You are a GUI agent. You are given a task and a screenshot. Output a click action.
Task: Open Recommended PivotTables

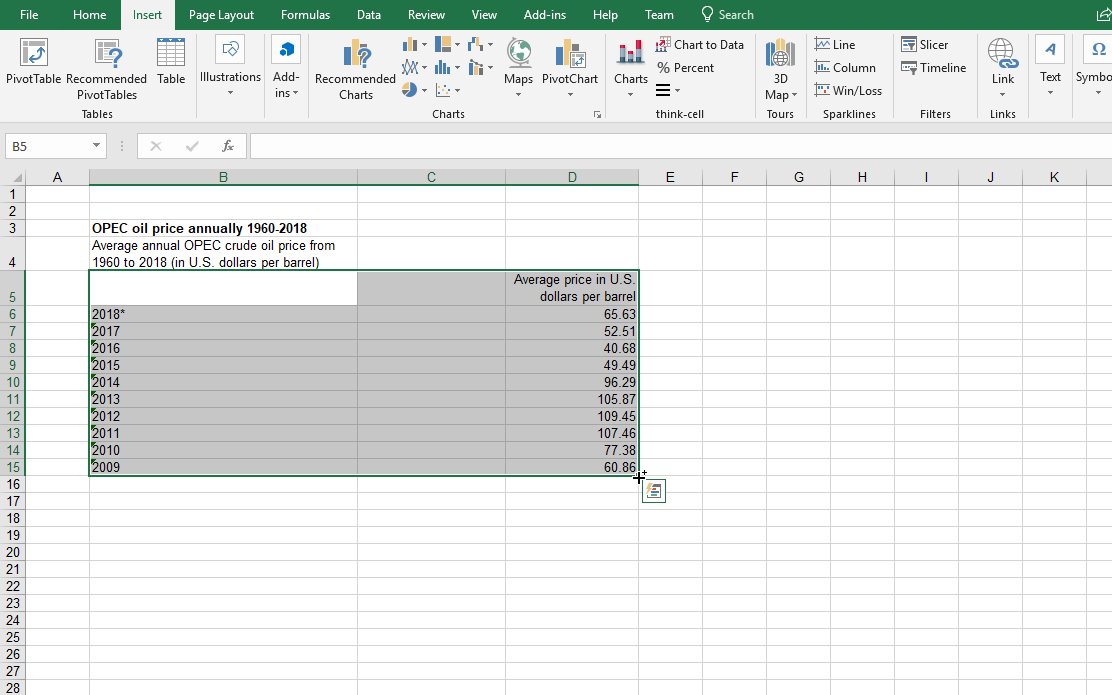pos(106,70)
